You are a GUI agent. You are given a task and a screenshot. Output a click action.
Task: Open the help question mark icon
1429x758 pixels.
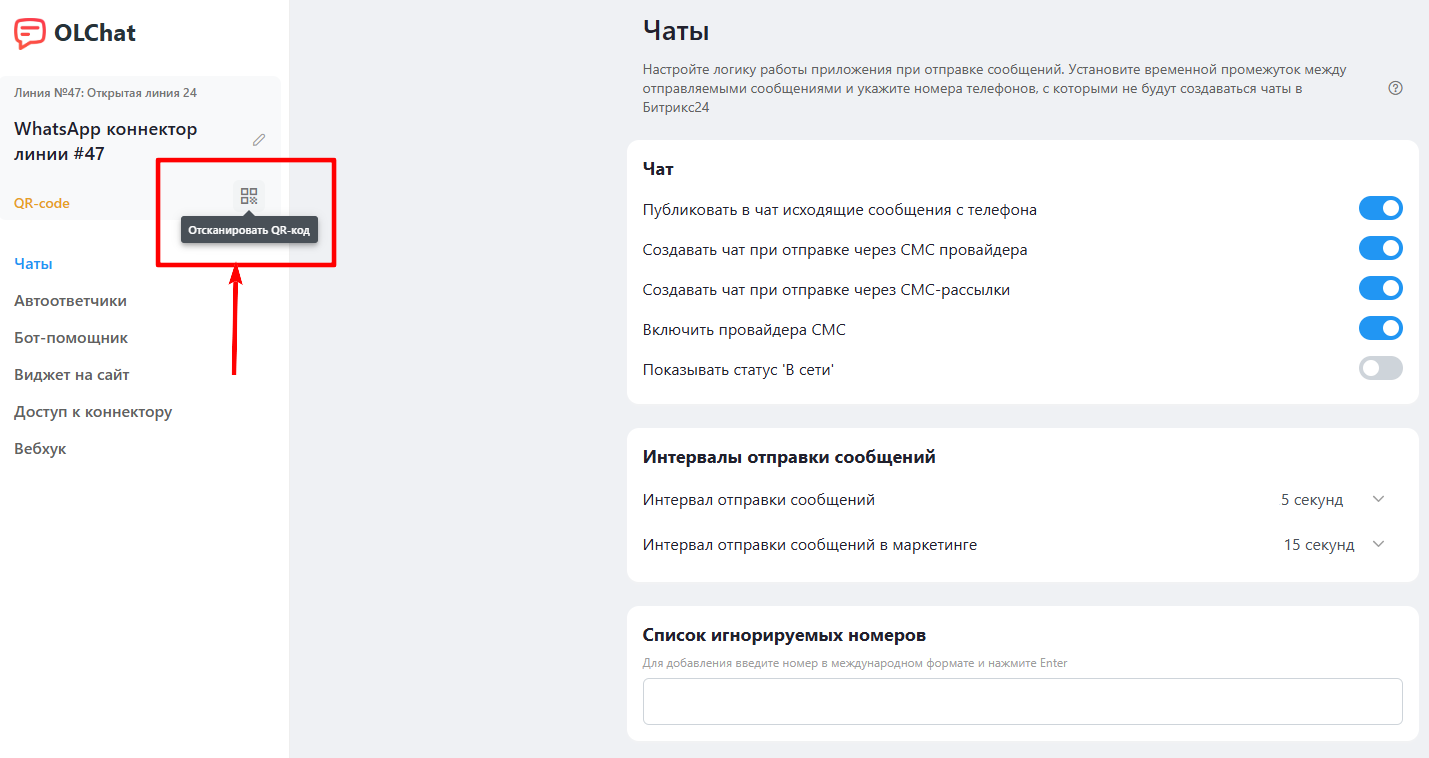tap(1395, 88)
